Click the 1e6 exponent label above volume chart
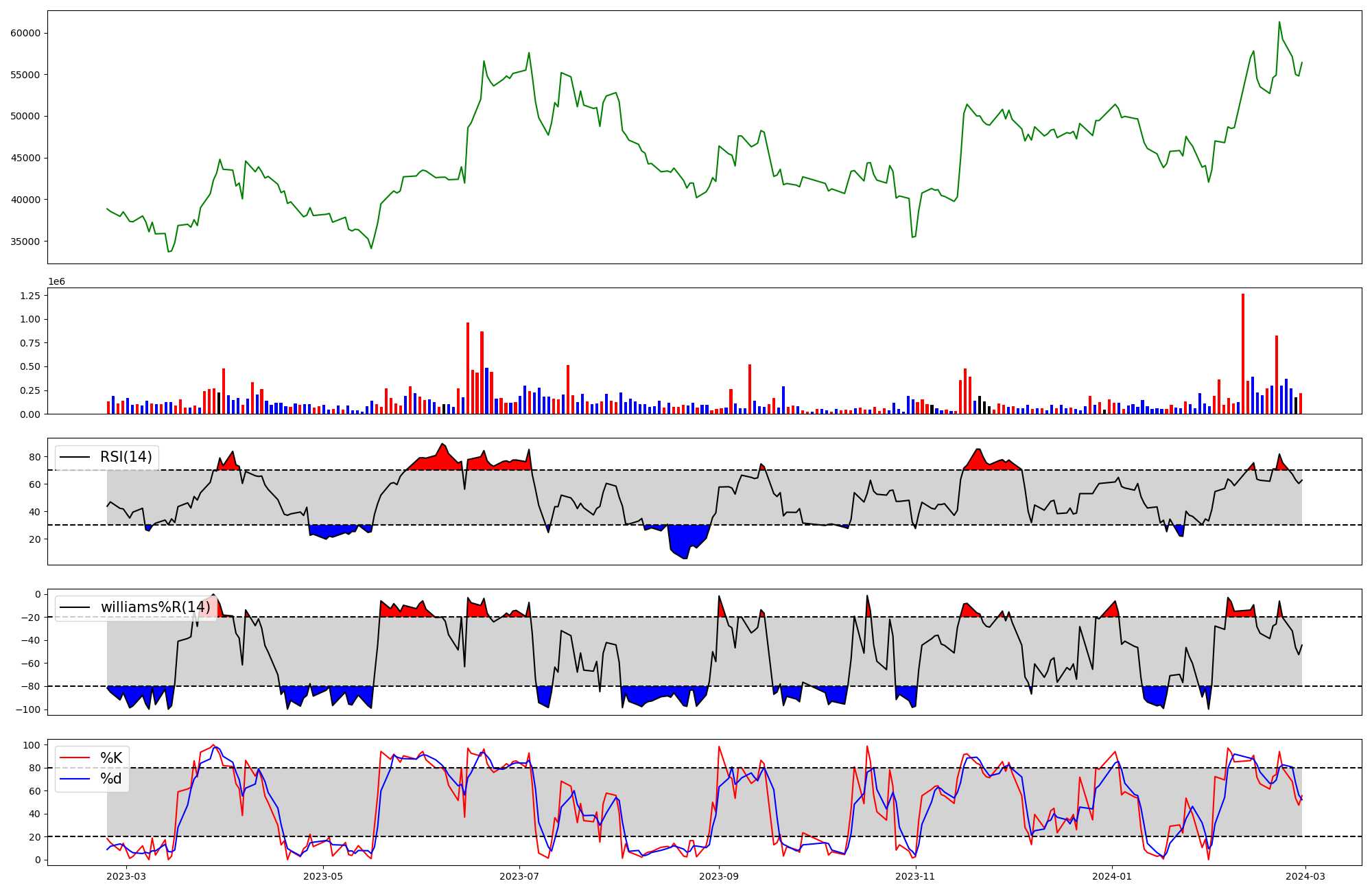 click(56, 282)
